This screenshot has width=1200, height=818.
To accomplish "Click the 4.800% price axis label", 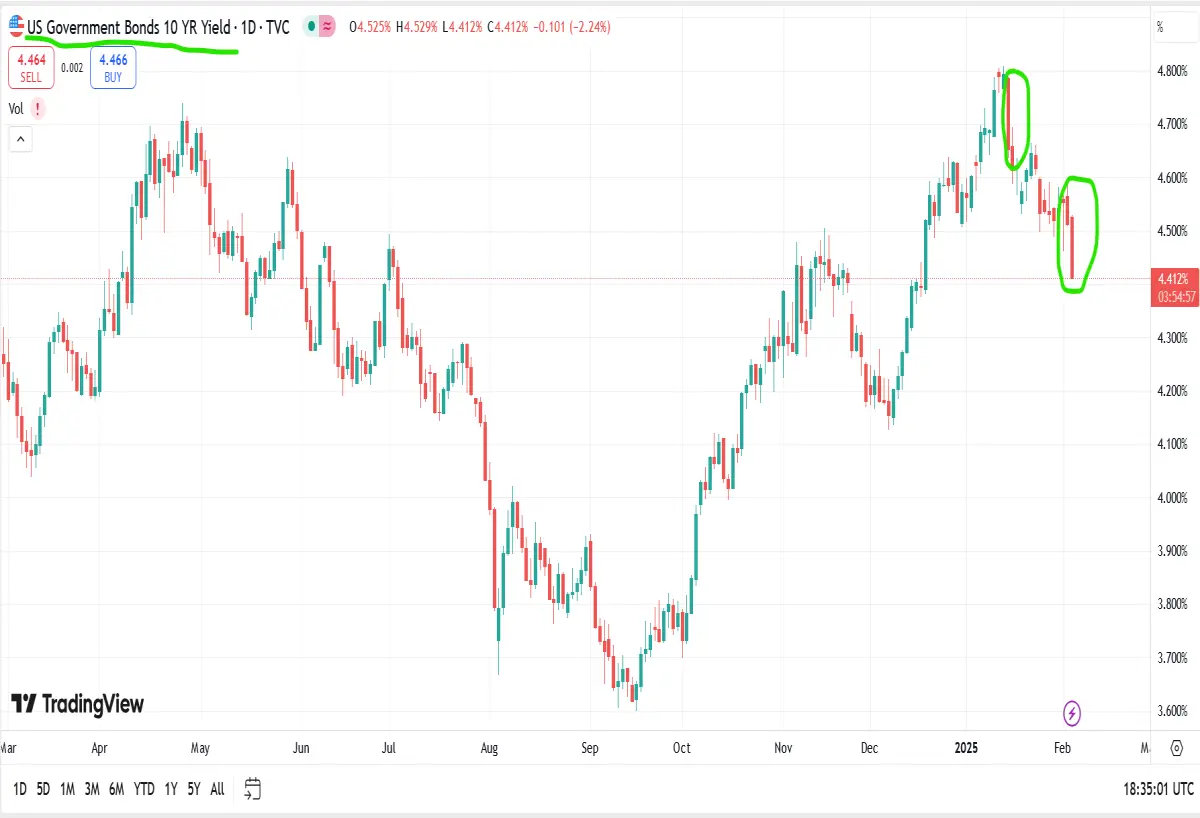I will 1172,72.
